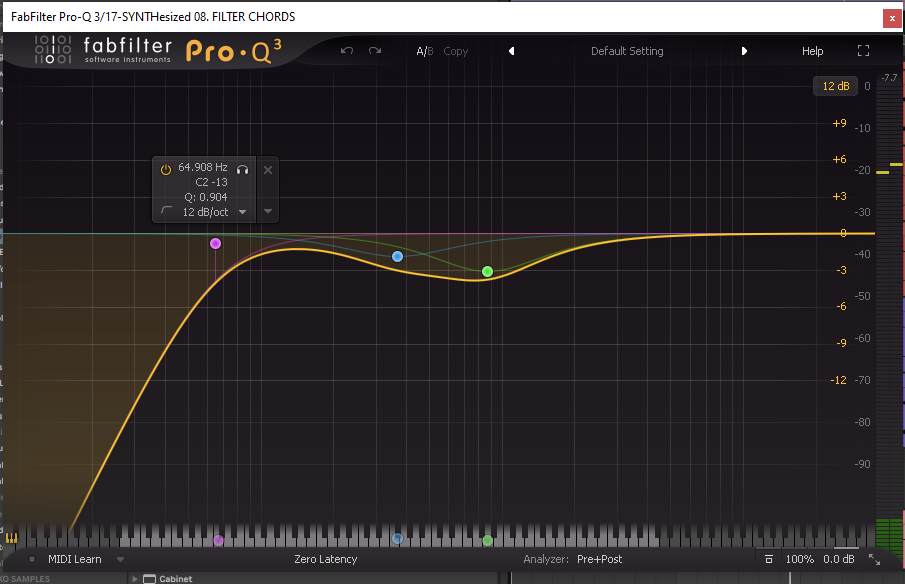Toggle the MIDI Learn enable dot
The image size is (905, 584).
click(32, 559)
